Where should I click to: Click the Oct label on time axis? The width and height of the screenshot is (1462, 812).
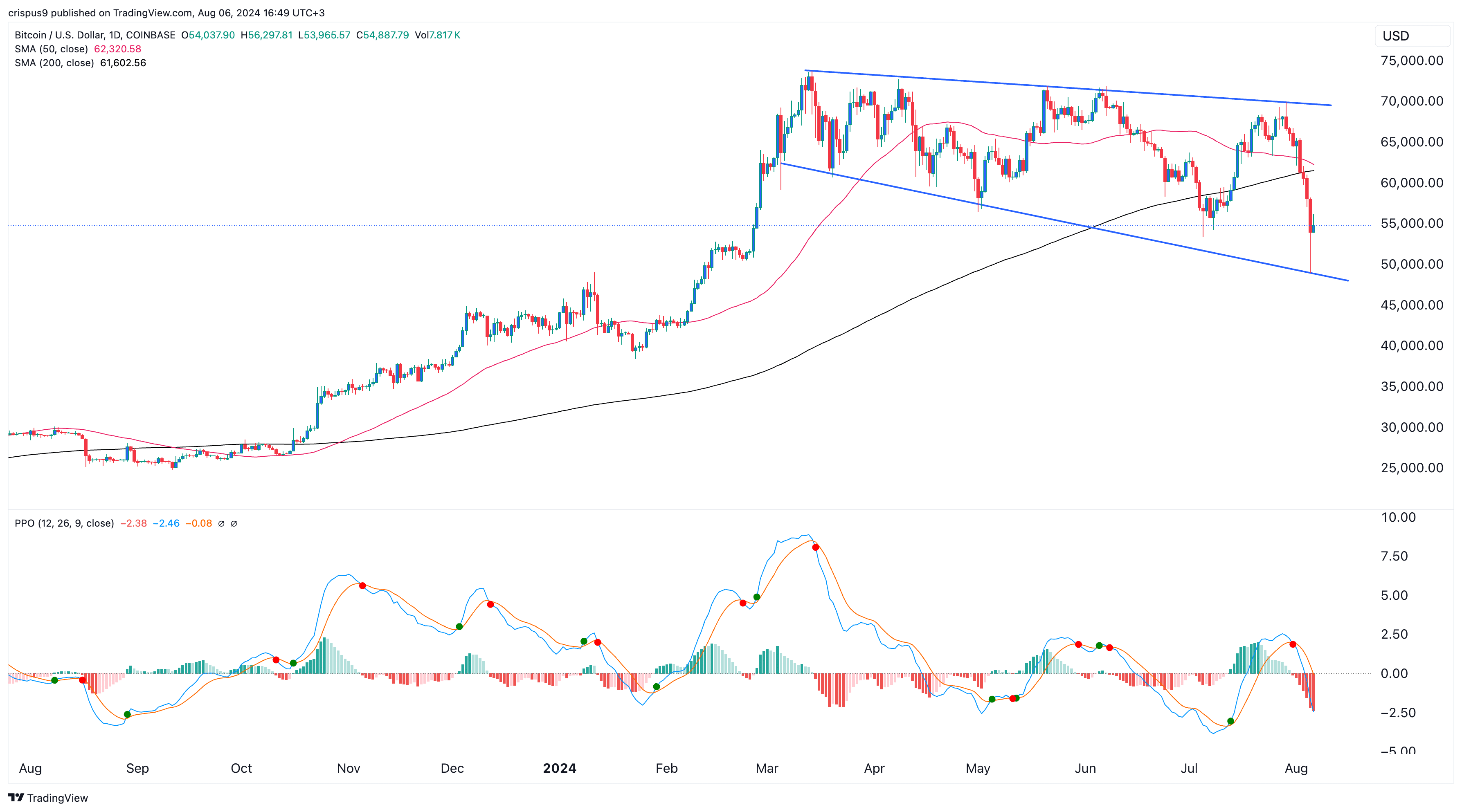pos(241,768)
